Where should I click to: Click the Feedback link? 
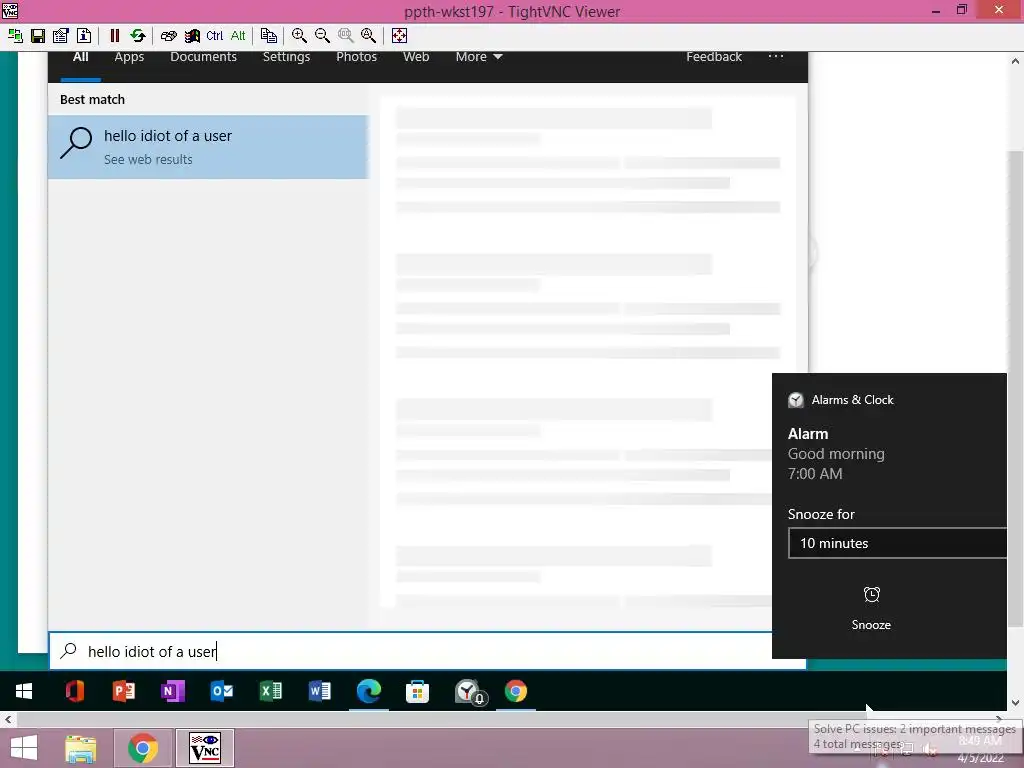[714, 57]
